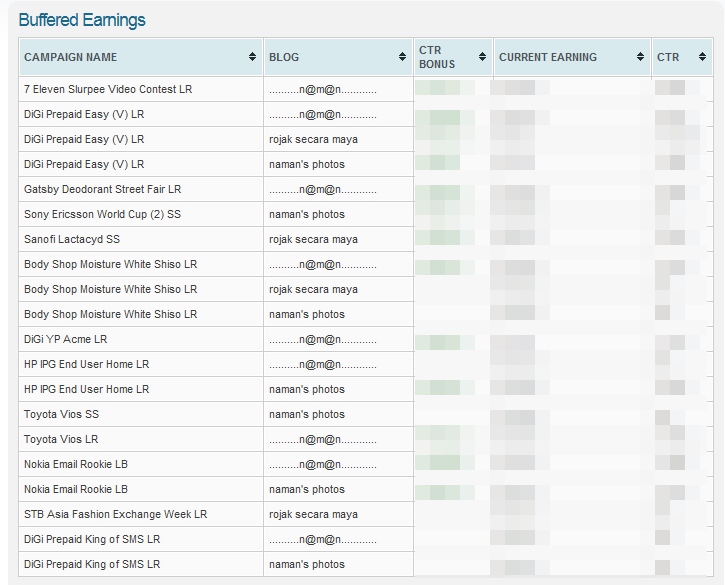Click sort arrows in last CTR header
This screenshot has width=725, height=585.
(x=702, y=57)
